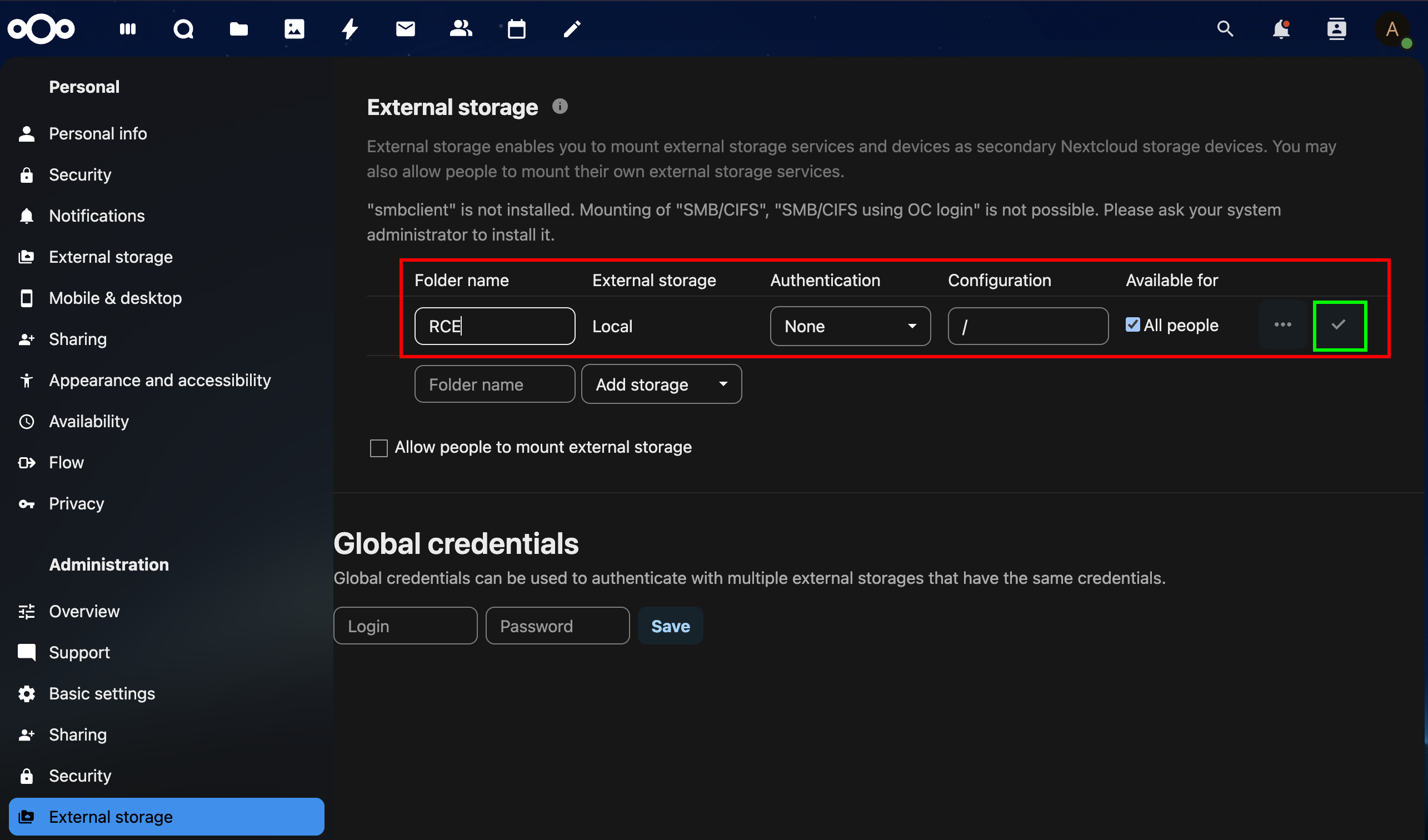Toggle the All people checkbox

pyautogui.click(x=1133, y=324)
